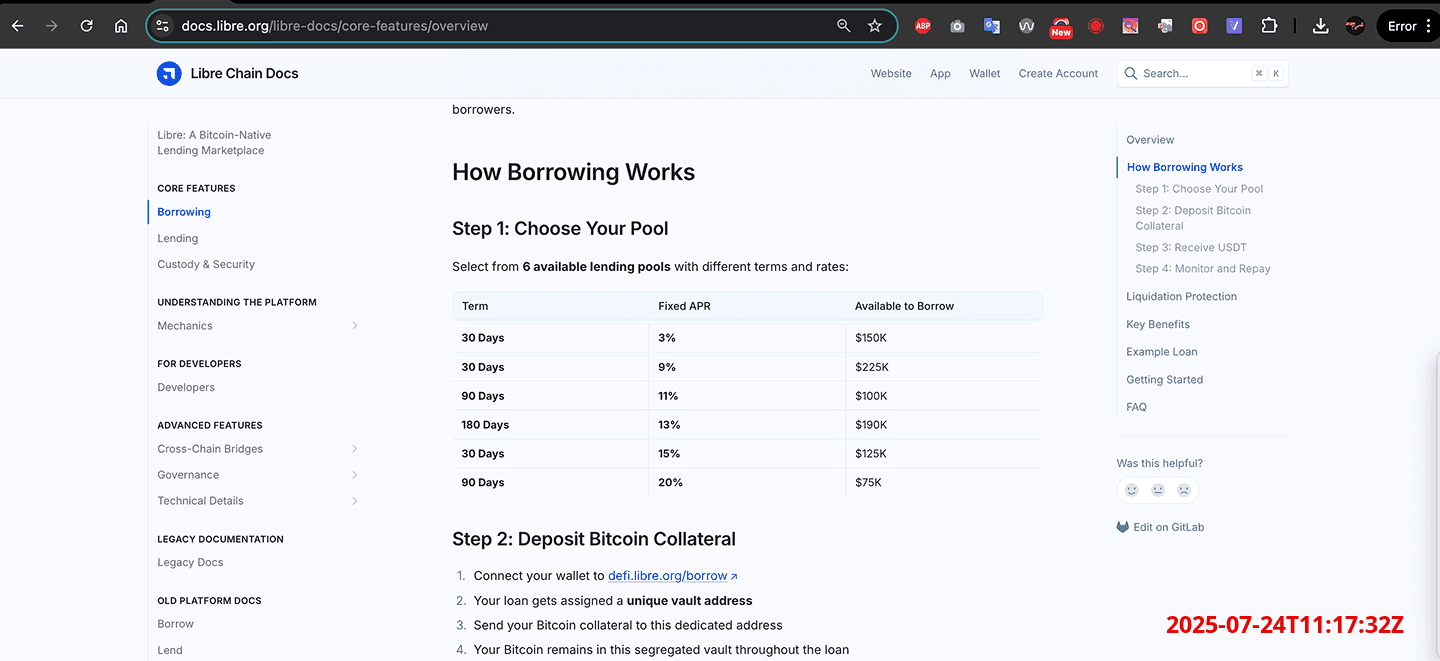
Task: Click the browser home icon
Action: coord(121,26)
